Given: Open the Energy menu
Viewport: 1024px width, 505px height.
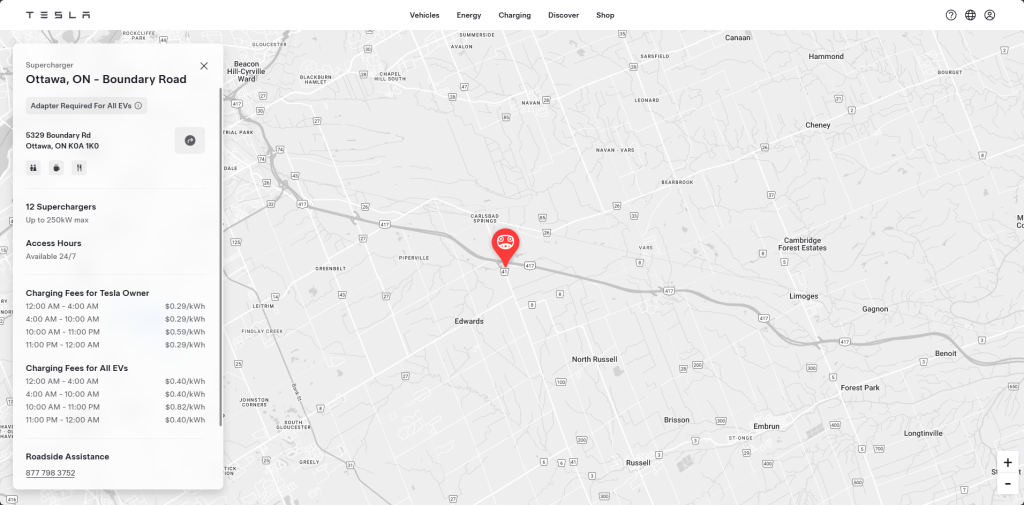Looking at the screenshot, I should [469, 15].
